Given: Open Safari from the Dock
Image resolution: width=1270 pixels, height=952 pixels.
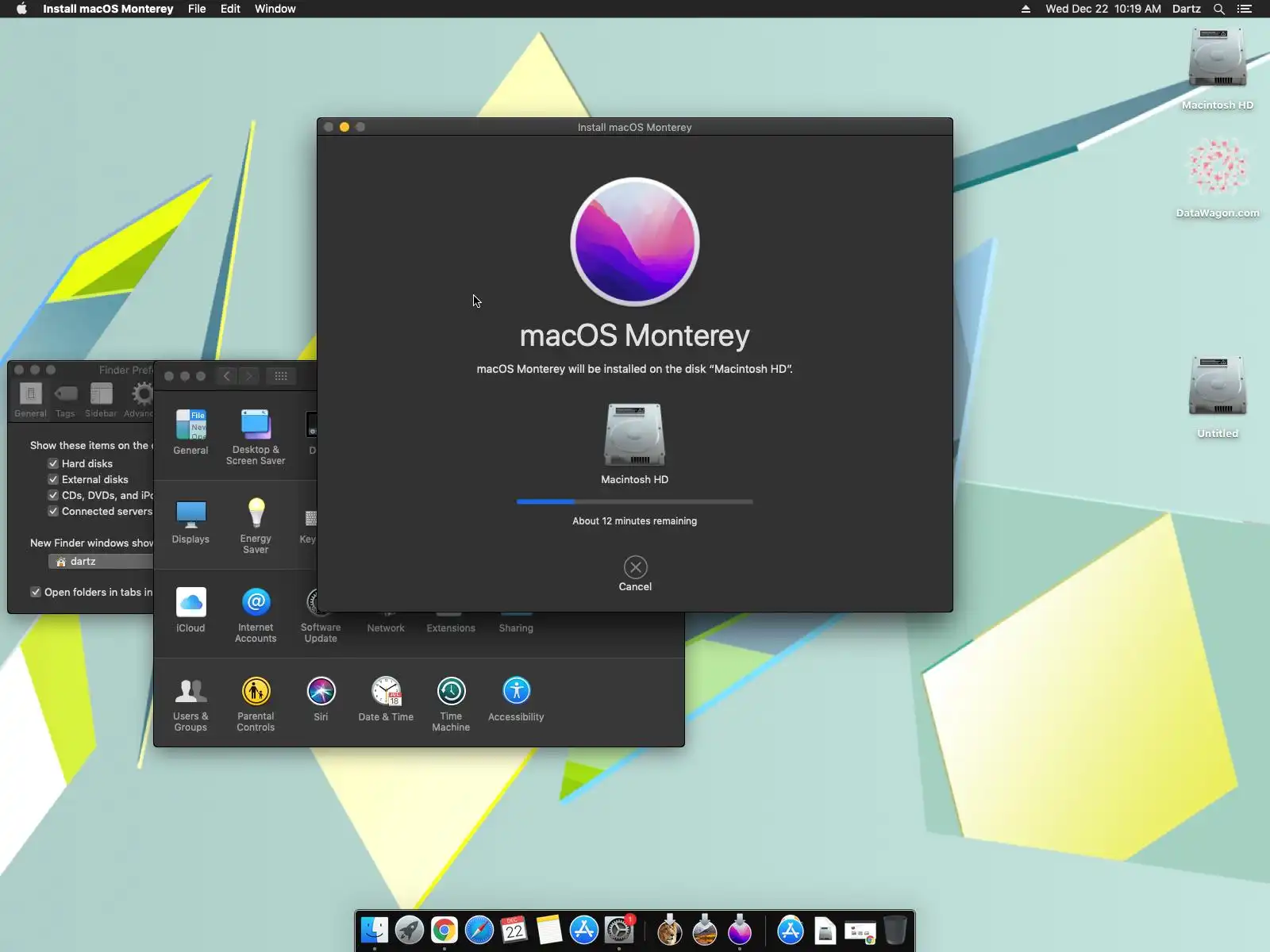Looking at the screenshot, I should pos(479,930).
